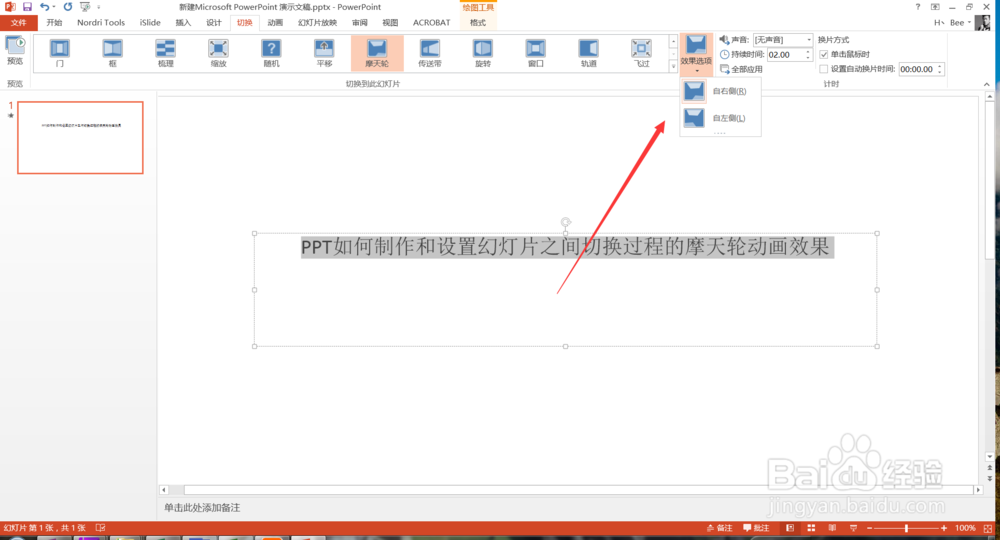Open ribbon display options icon
The image size is (1000, 540).
(935, 6)
